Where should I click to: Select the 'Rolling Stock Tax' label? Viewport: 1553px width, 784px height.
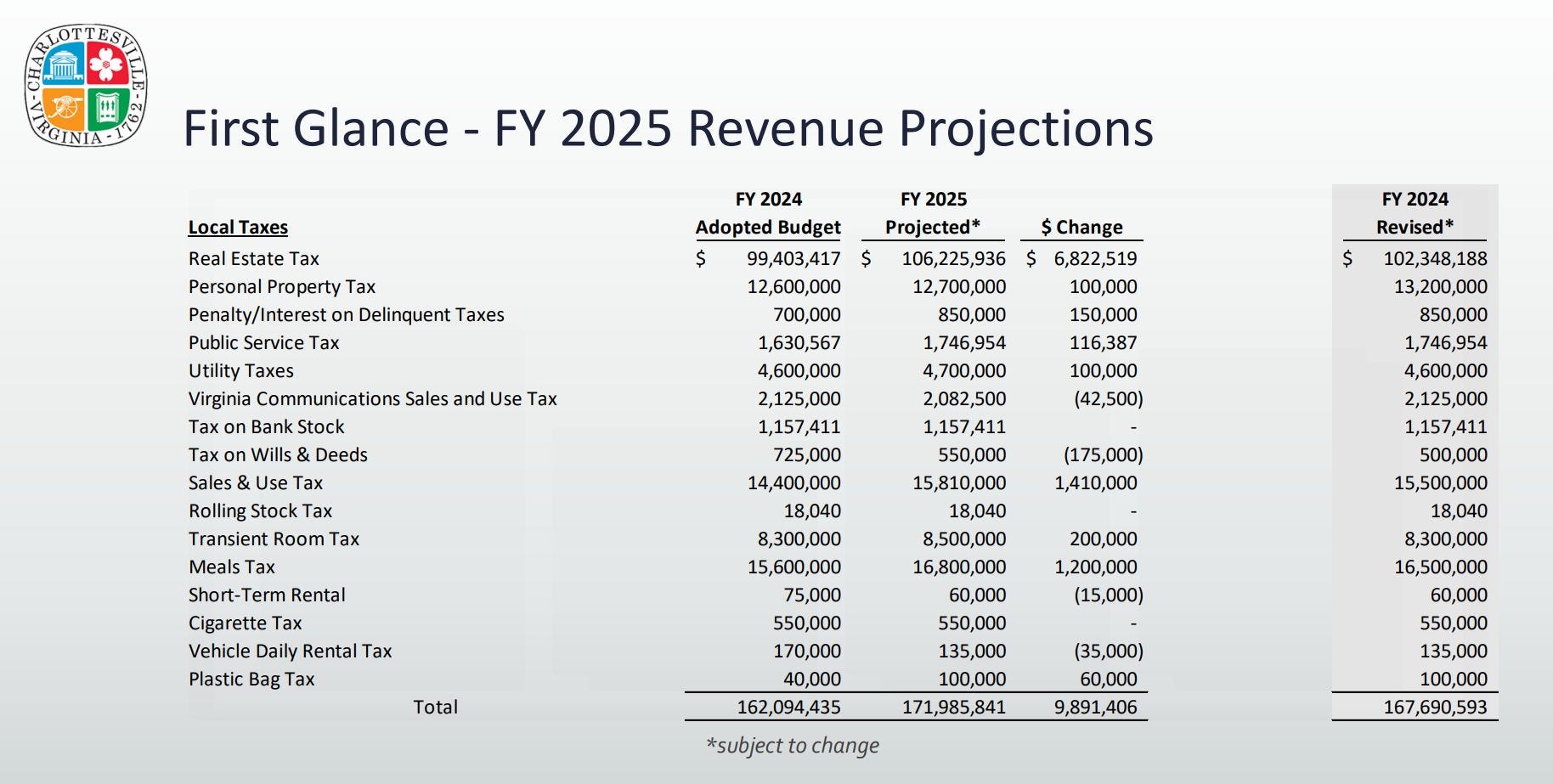pyautogui.click(x=261, y=510)
